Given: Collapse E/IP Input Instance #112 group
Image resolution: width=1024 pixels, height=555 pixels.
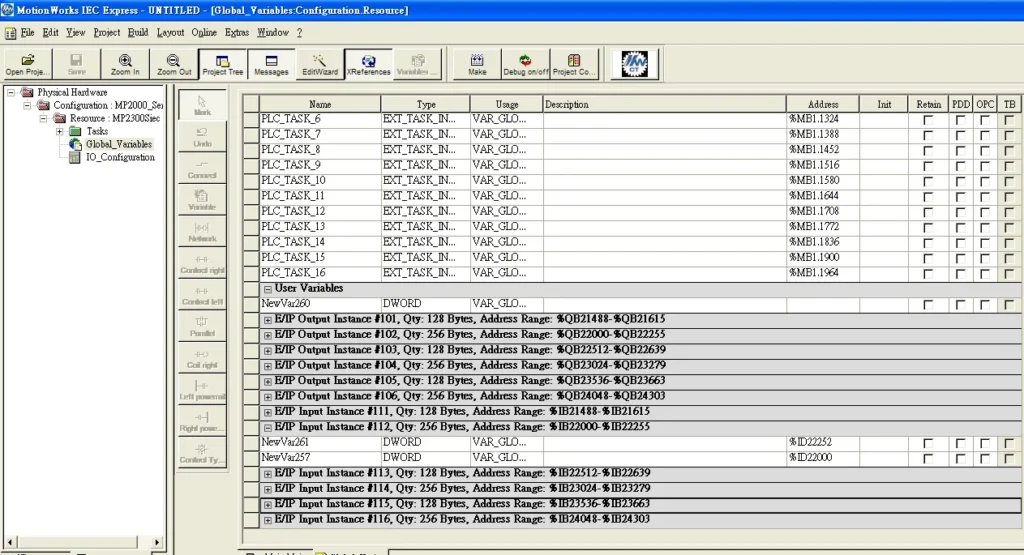Looking at the screenshot, I should coord(268,428).
